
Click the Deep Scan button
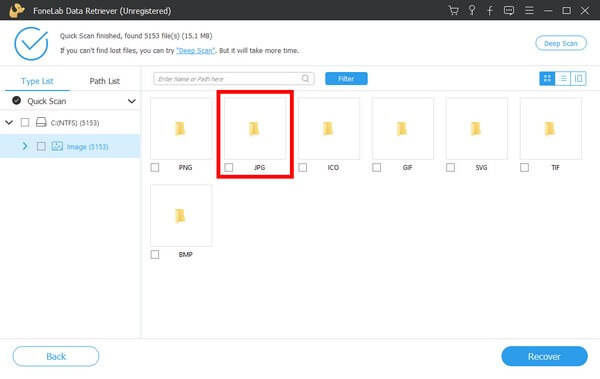[561, 43]
